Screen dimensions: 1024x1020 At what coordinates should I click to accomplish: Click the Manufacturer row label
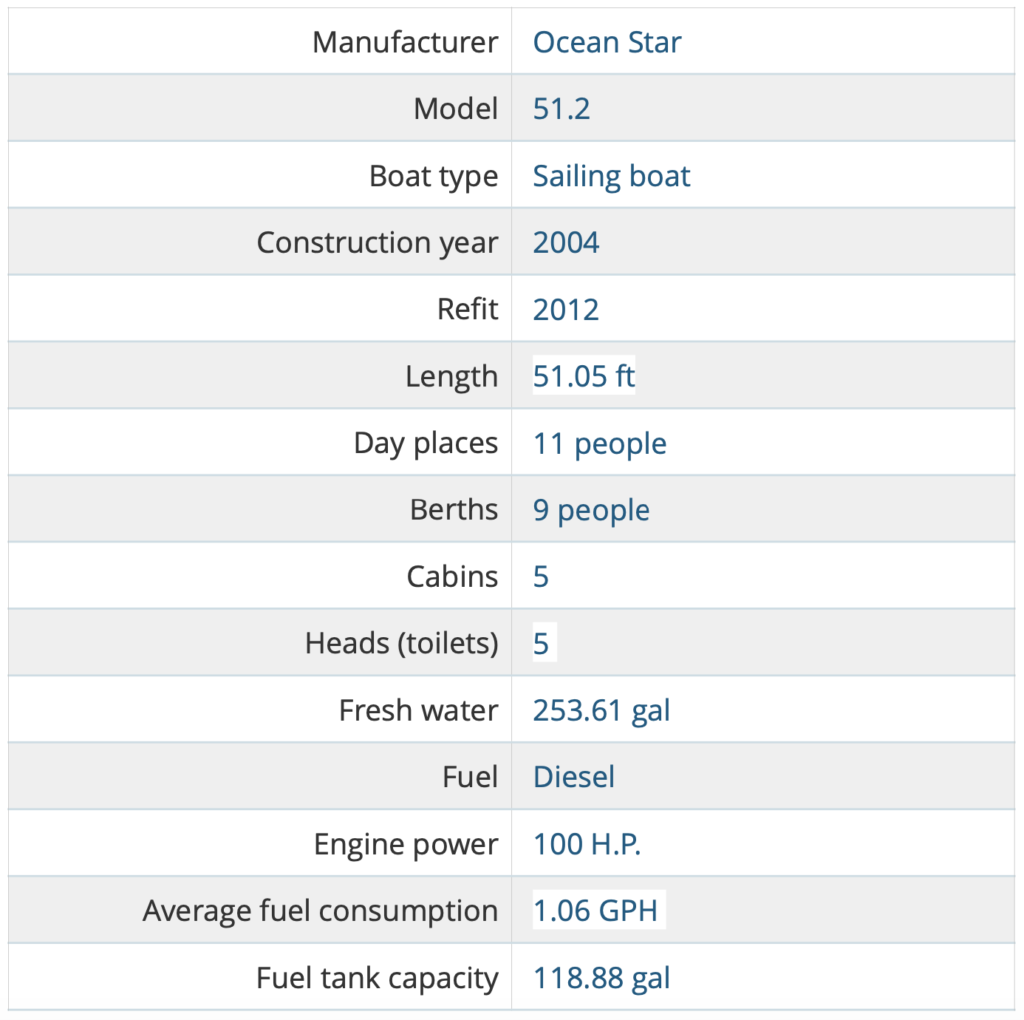click(405, 42)
